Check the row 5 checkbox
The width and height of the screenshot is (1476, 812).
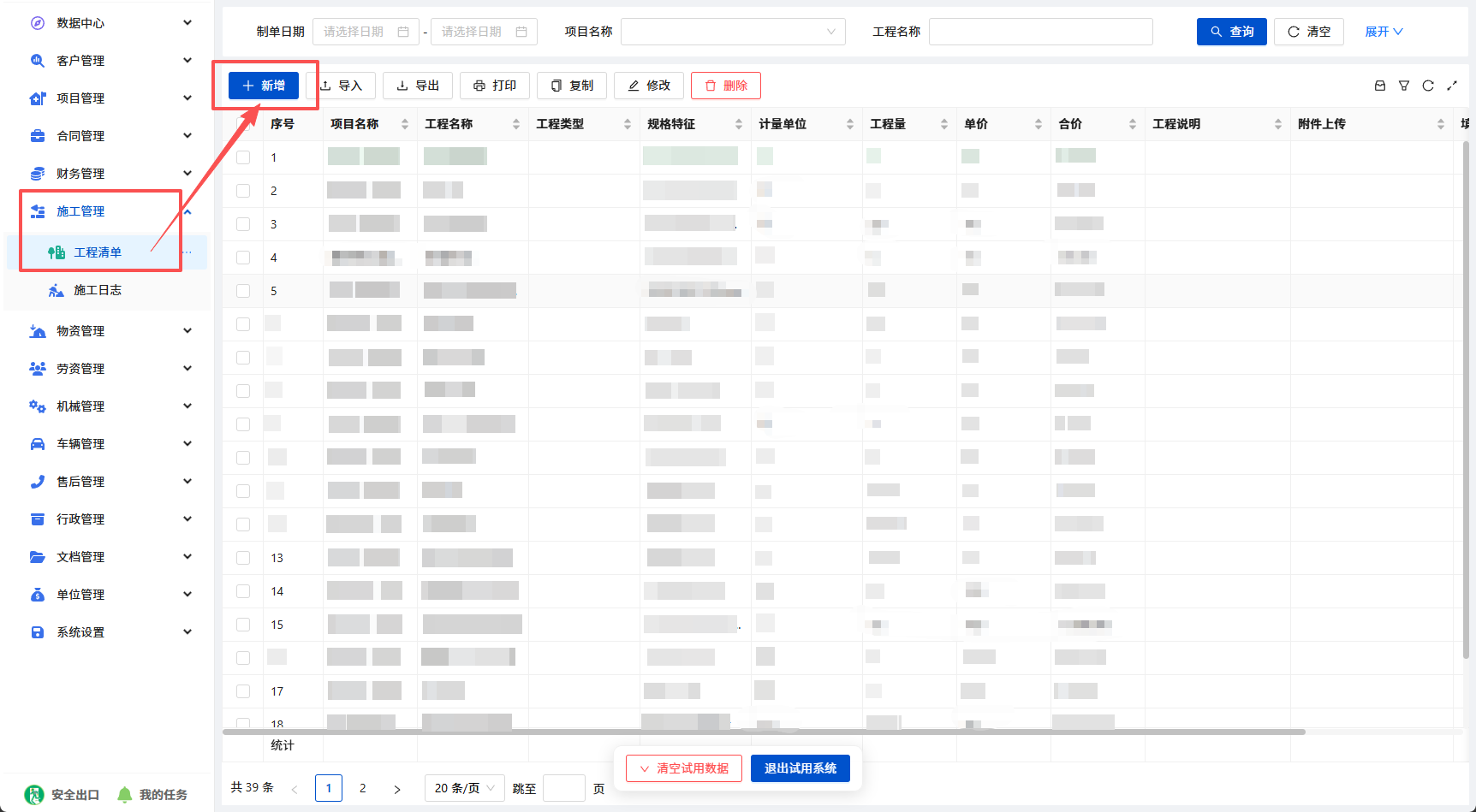[243, 291]
